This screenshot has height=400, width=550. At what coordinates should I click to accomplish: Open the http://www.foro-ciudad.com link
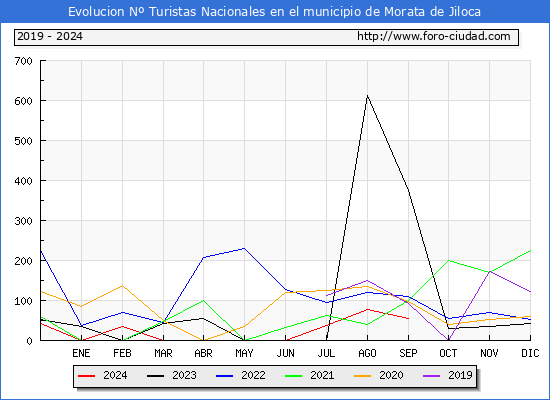(x=434, y=36)
